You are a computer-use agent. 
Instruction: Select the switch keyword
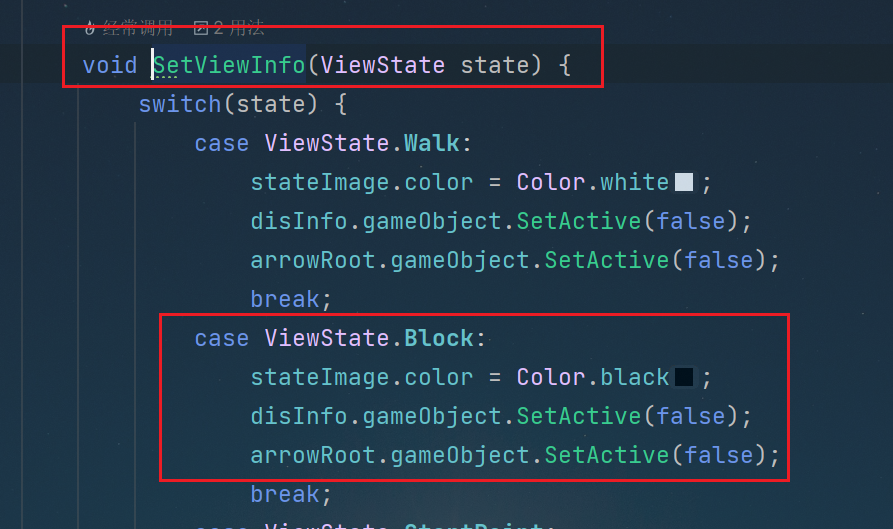click(x=179, y=104)
